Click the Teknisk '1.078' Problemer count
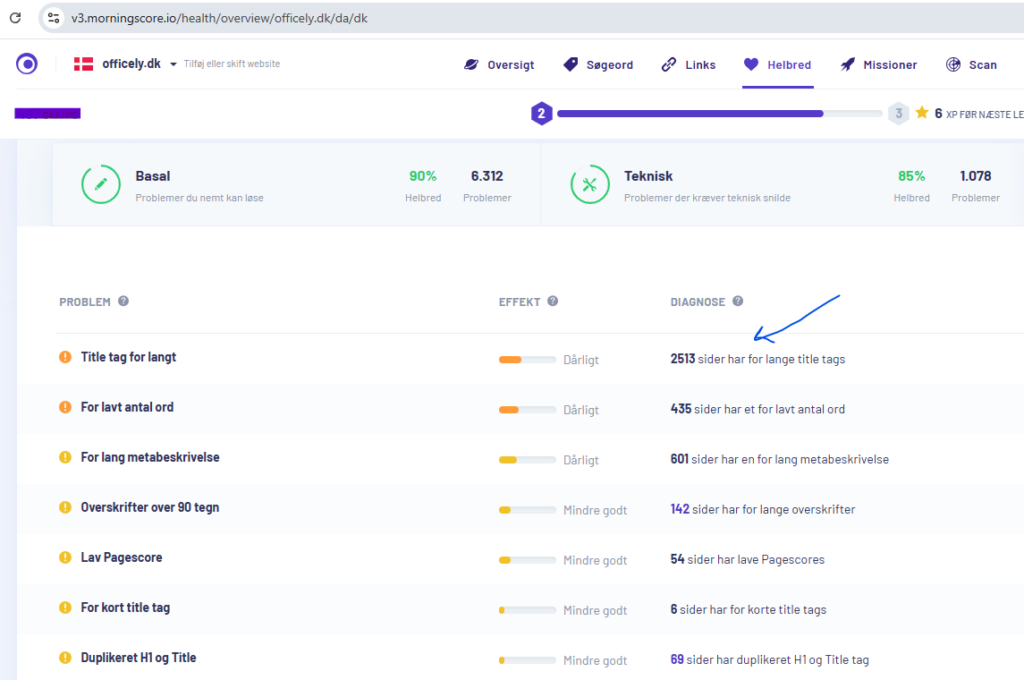This screenshot has height=680, width=1024. point(976,176)
